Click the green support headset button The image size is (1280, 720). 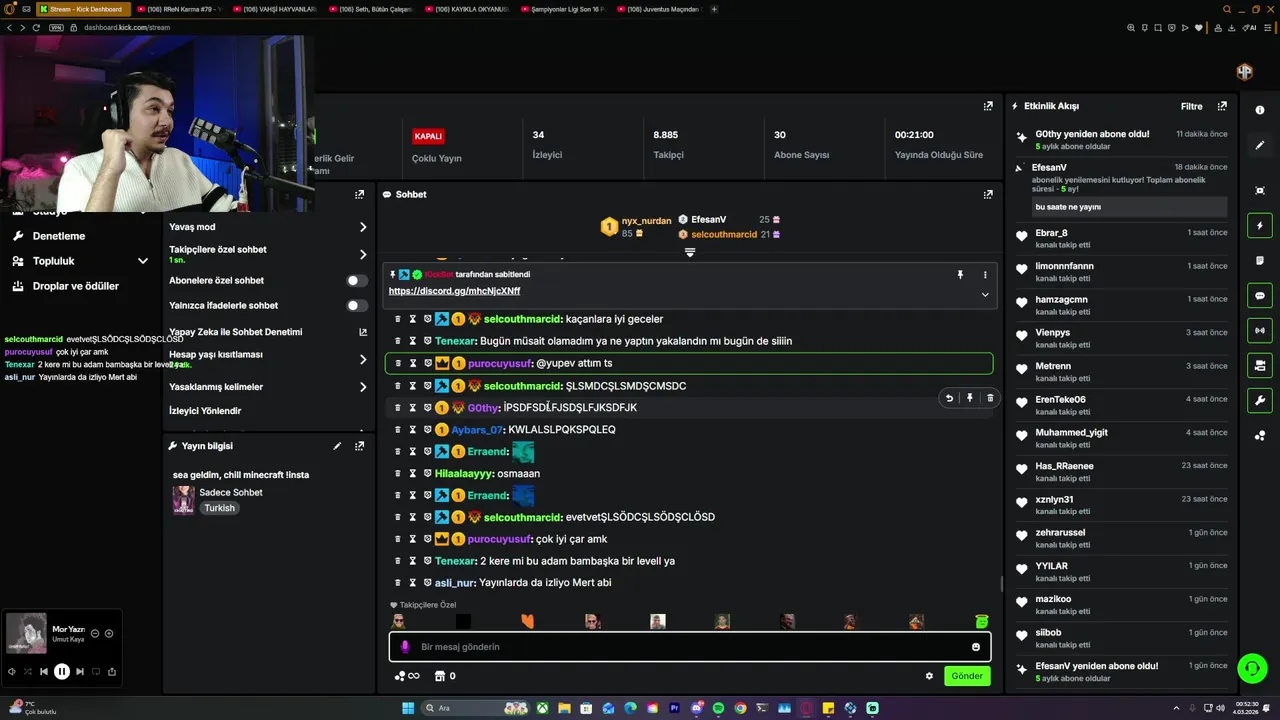pos(1252,667)
